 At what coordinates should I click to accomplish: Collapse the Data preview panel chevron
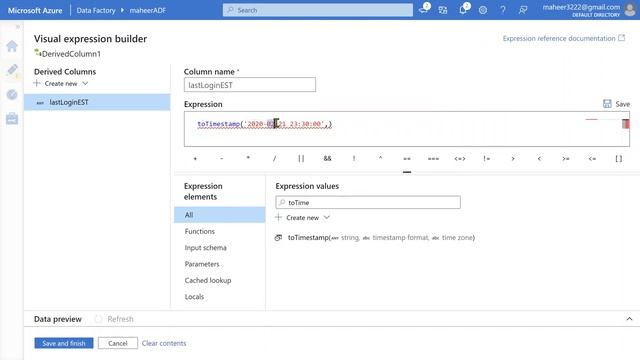[x=629, y=319]
